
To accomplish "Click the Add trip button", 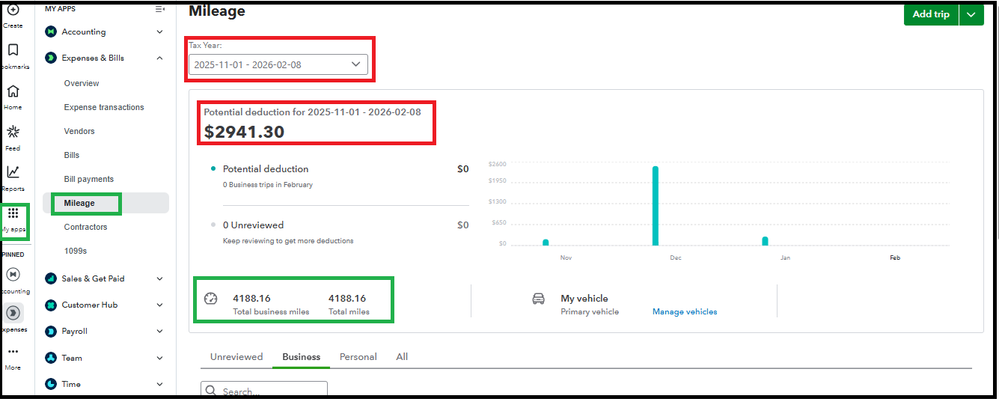I will tap(931, 15).
